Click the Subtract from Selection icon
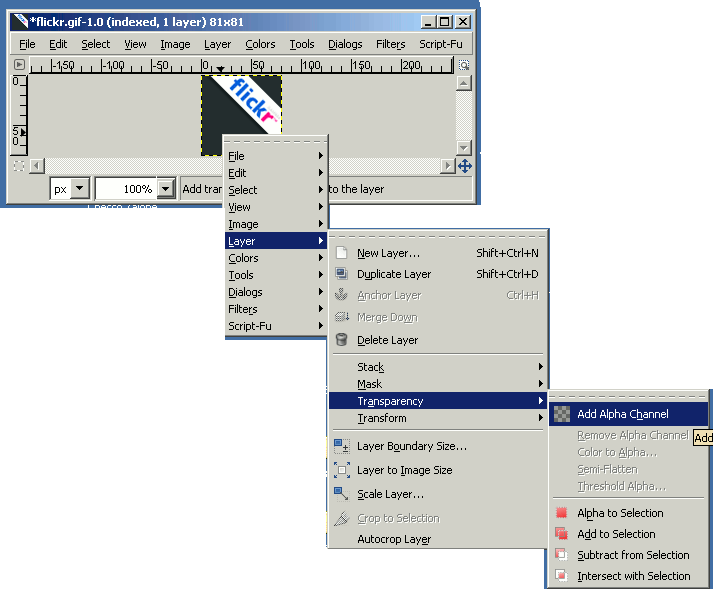Viewport: 713px width, 589px height. click(562, 554)
